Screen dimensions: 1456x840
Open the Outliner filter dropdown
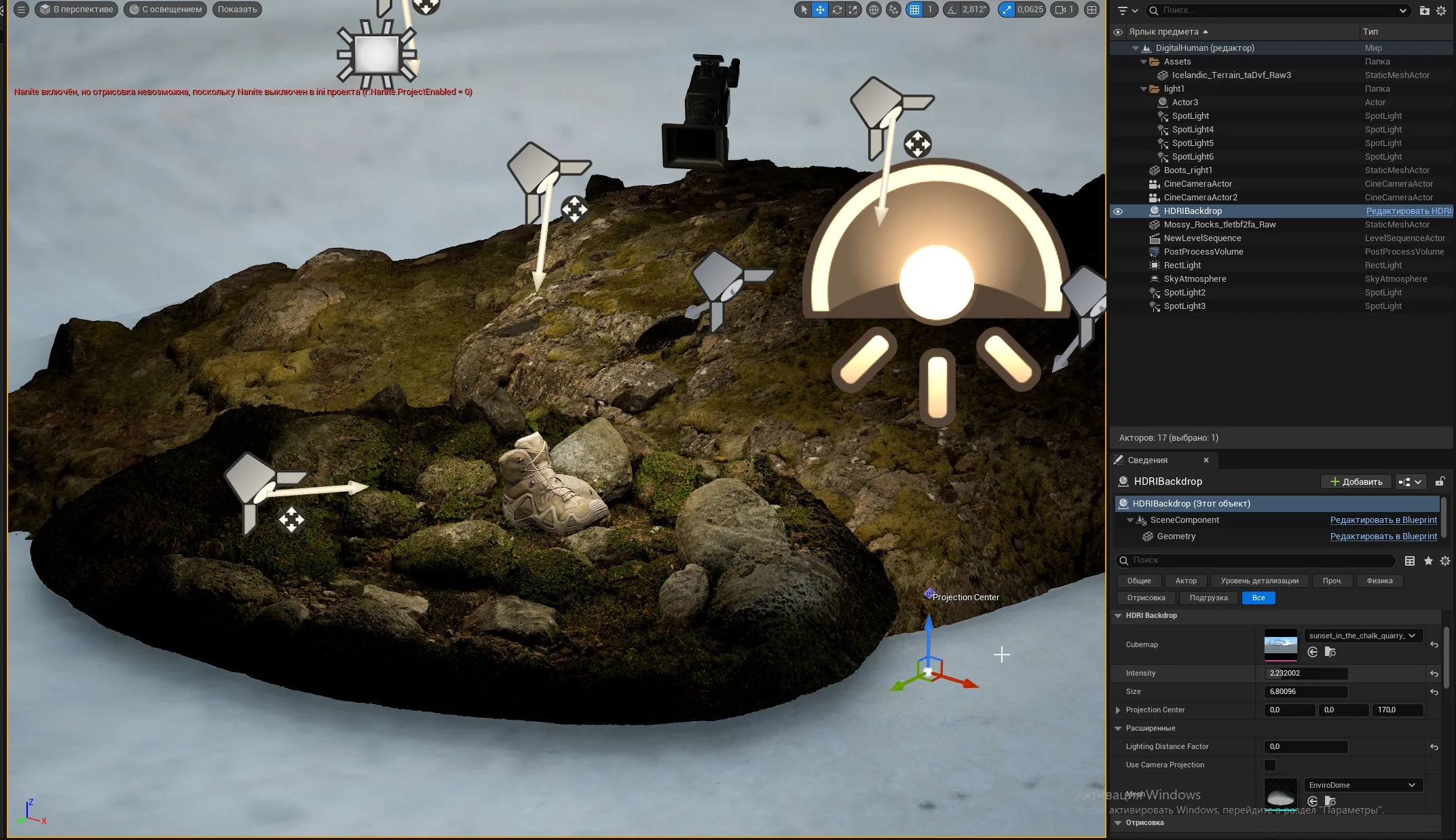click(1127, 10)
